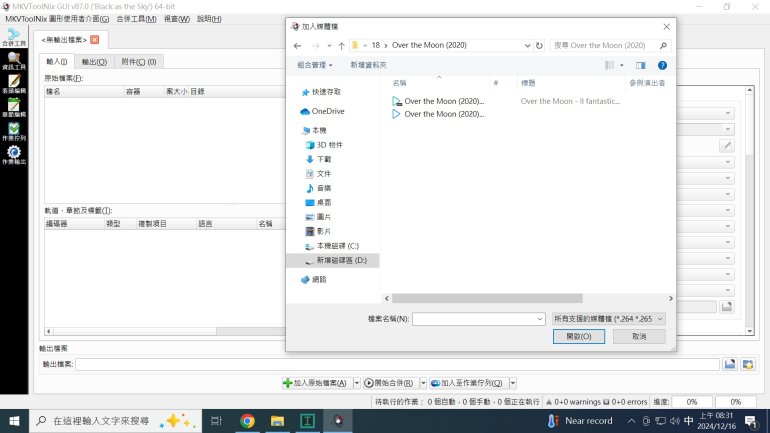770x433 pixels.
Task: Expand the address bar path dropdown
Action: (527, 45)
